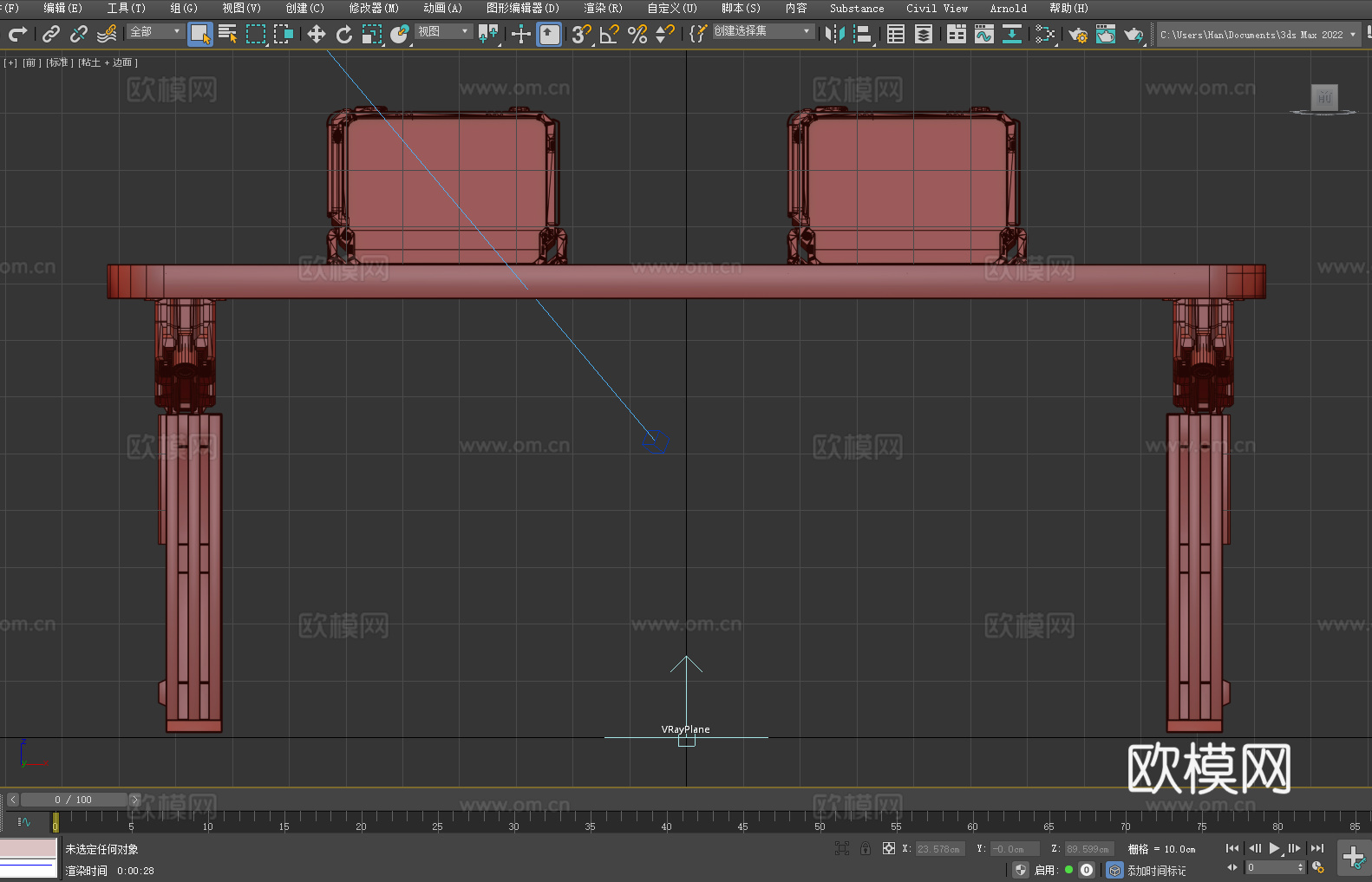Toggle Percent Snap
Viewport: 1372px width, 882px height.
point(637,34)
